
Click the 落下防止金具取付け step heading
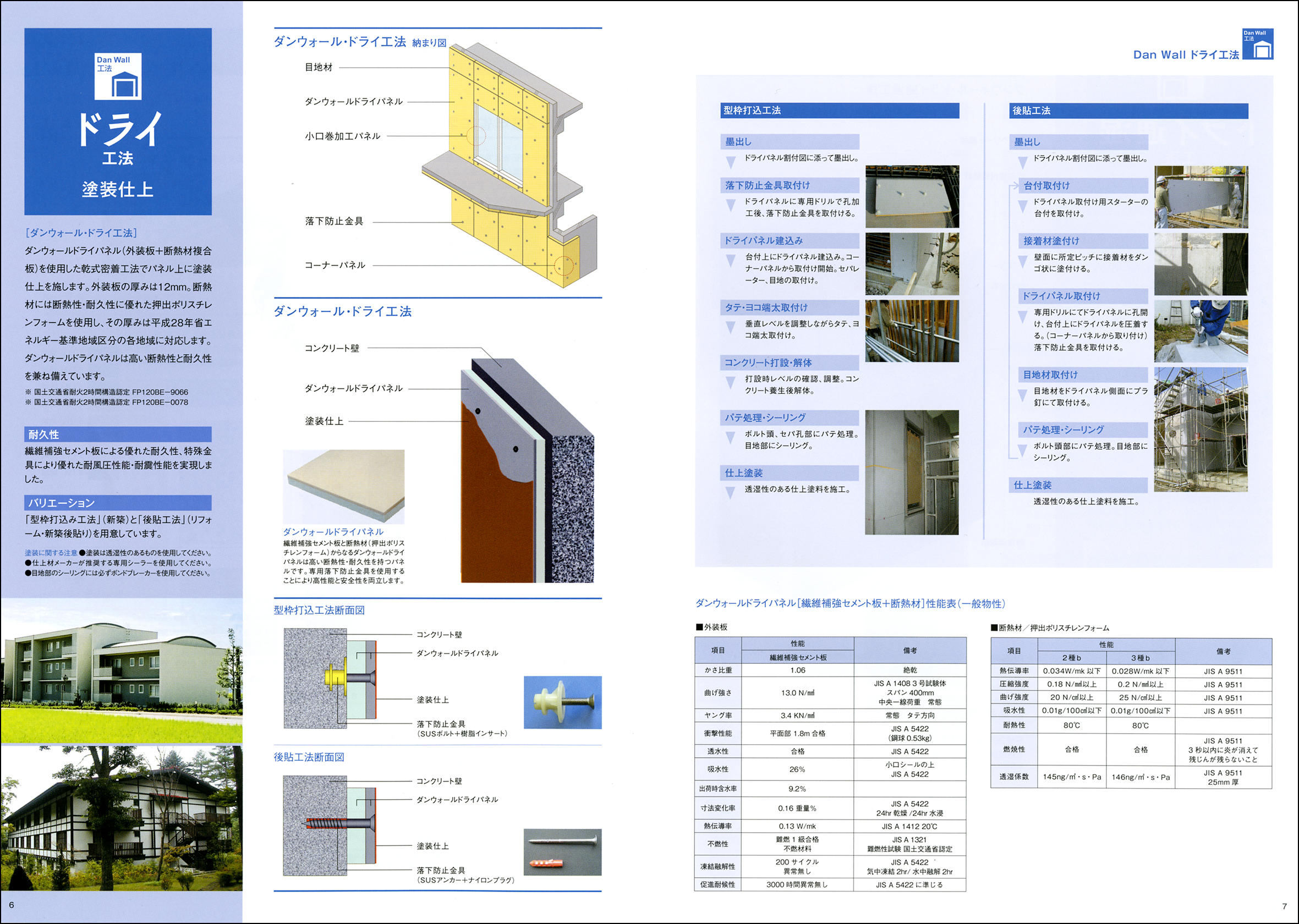tap(790, 185)
